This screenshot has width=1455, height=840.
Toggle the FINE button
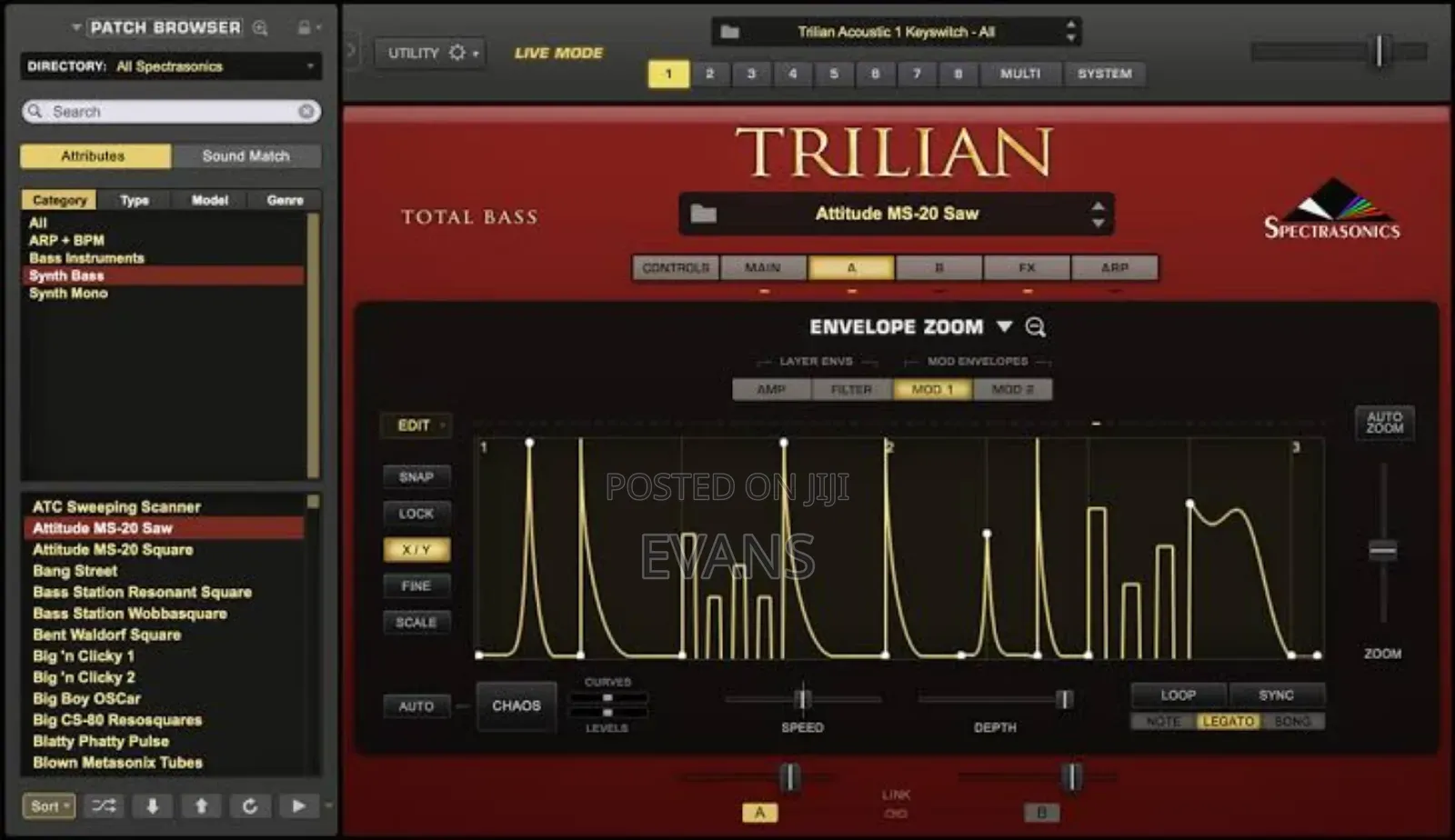[x=416, y=585]
